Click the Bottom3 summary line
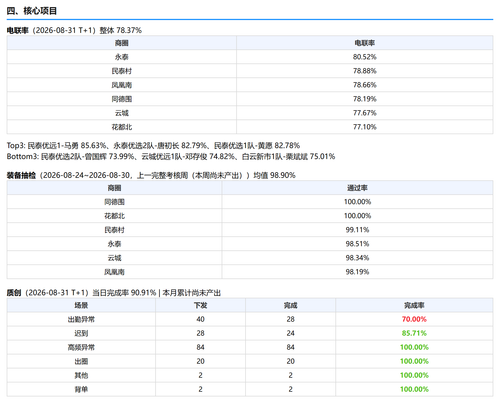The width and height of the screenshot is (500, 403). pos(171,157)
